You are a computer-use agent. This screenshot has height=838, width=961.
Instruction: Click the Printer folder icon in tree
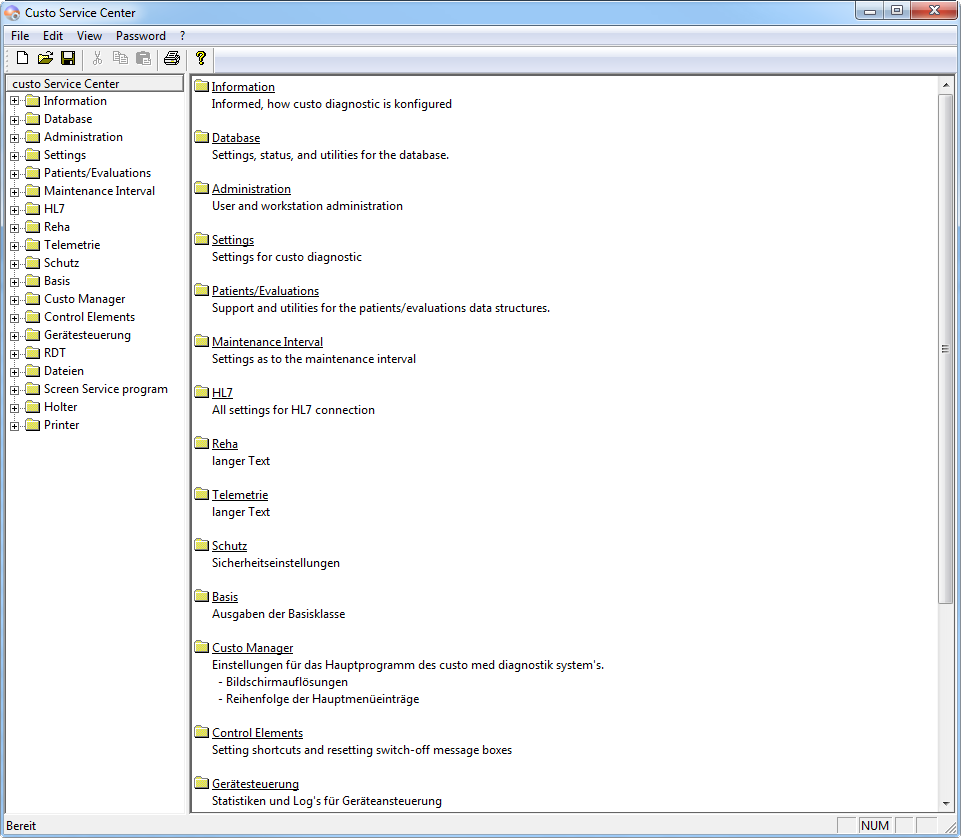pyautogui.click(x=32, y=425)
